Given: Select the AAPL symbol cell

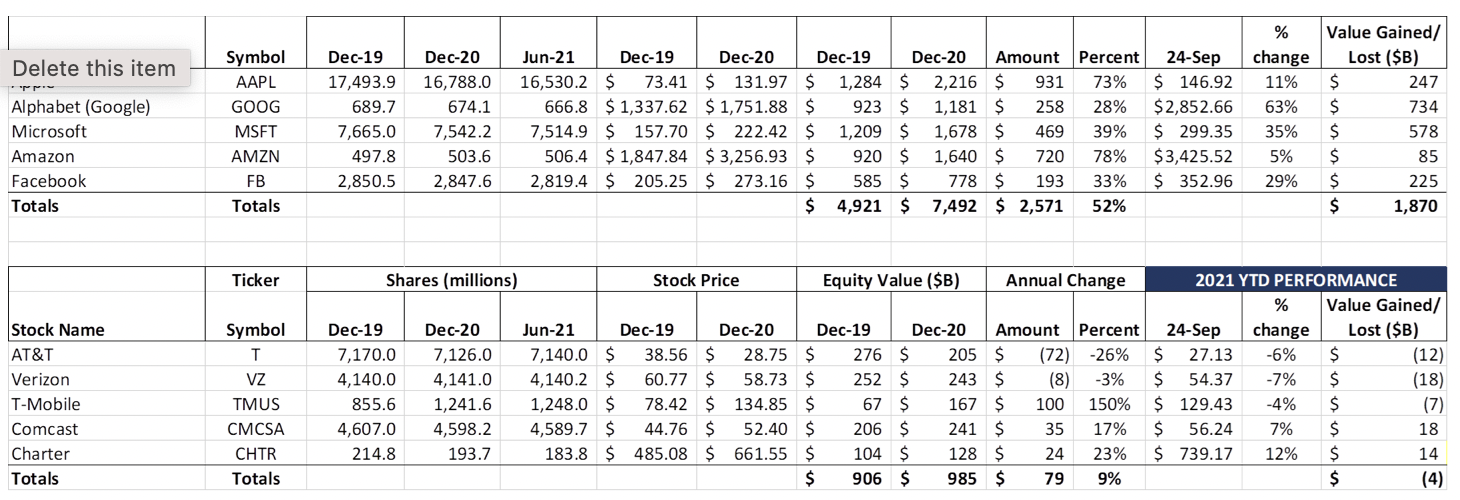Looking at the screenshot, I should point(256,82).
